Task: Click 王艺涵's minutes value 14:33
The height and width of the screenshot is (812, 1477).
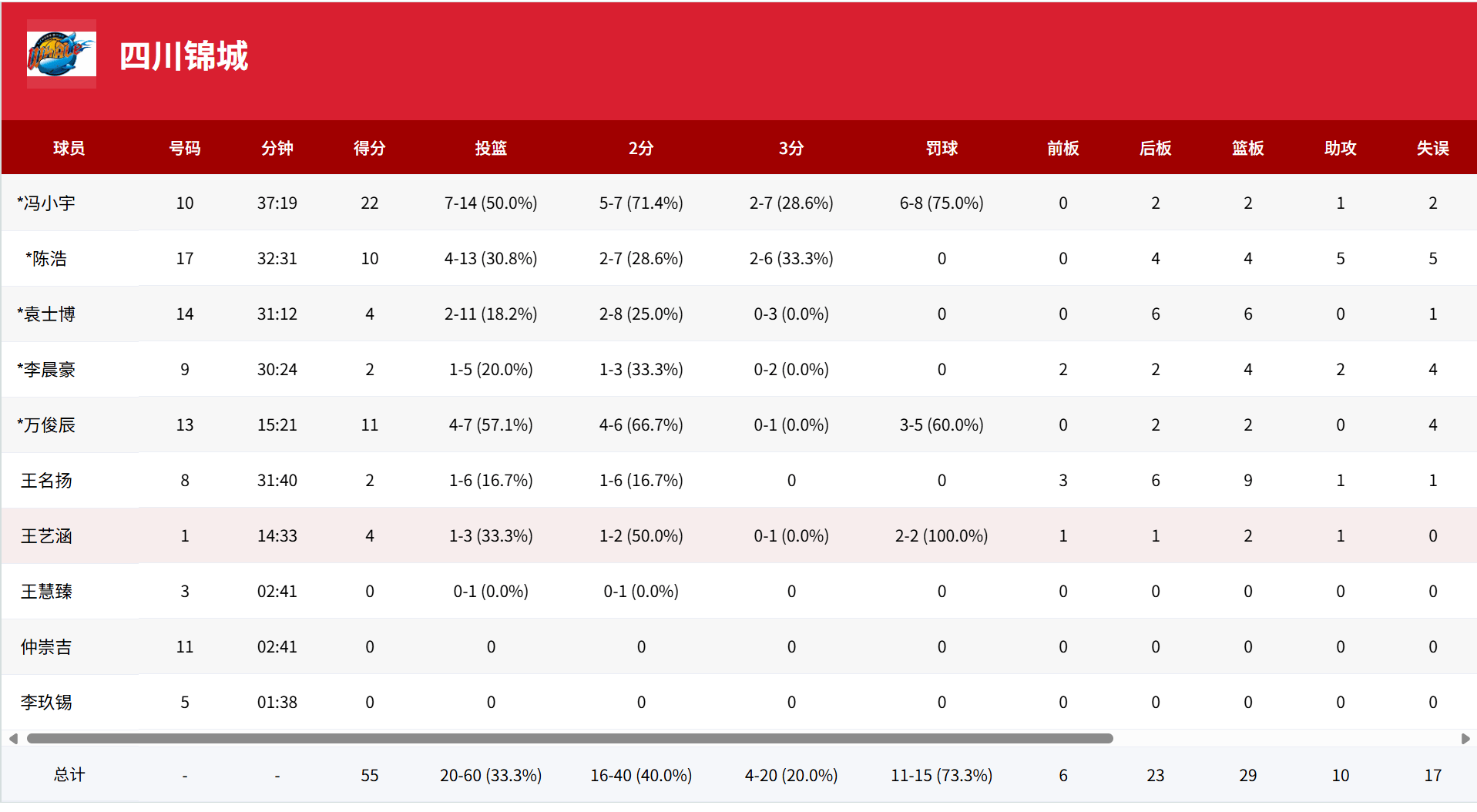Action: click(x=277, y=536)
